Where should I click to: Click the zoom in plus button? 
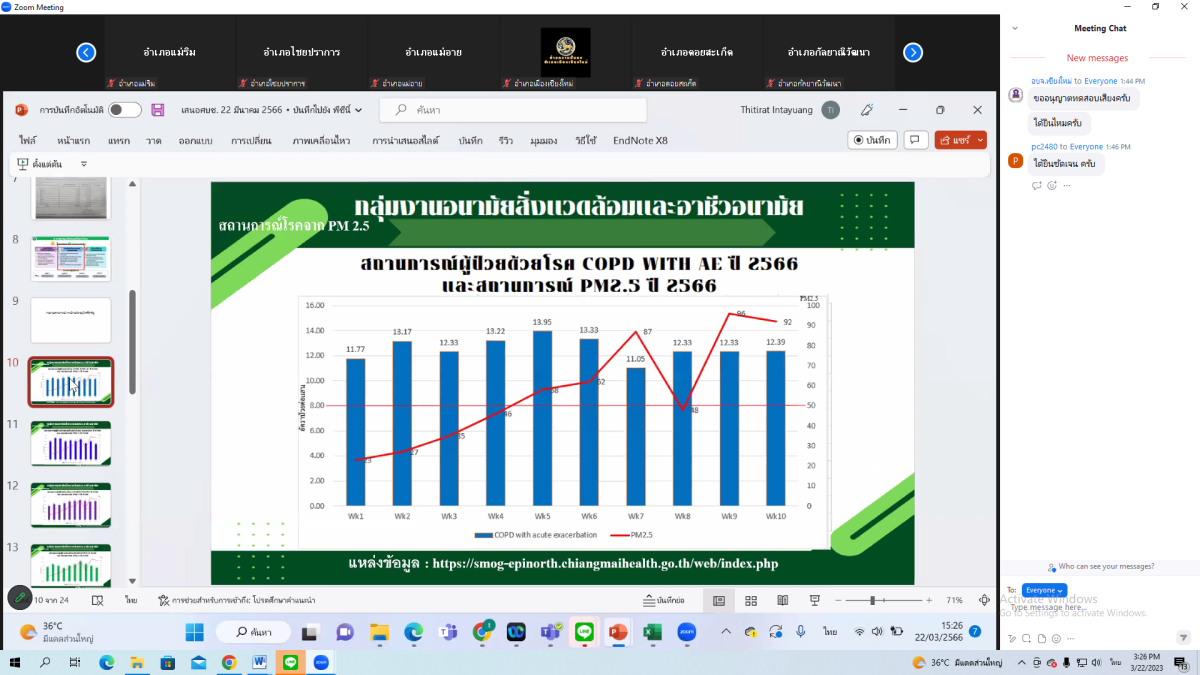click(929, 600)
